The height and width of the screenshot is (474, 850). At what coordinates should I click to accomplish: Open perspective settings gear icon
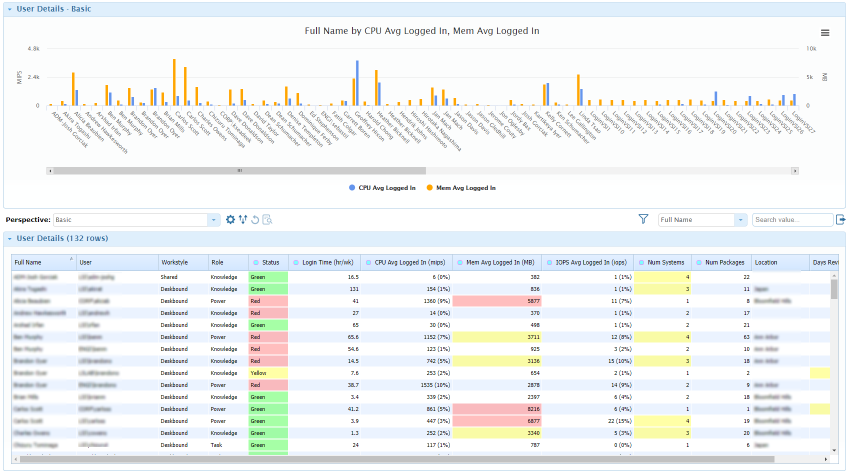pos(230,220)
